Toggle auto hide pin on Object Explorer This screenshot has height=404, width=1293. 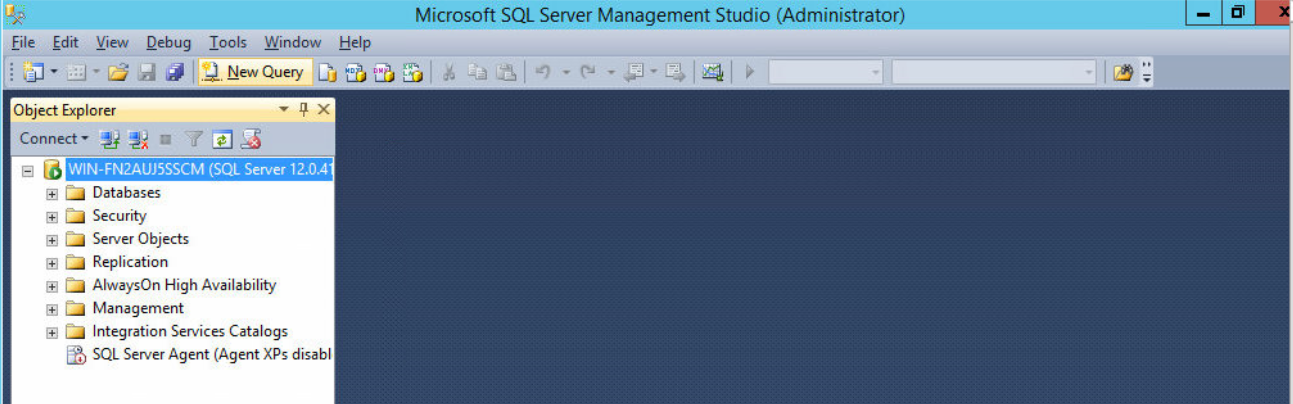[304, 110]
